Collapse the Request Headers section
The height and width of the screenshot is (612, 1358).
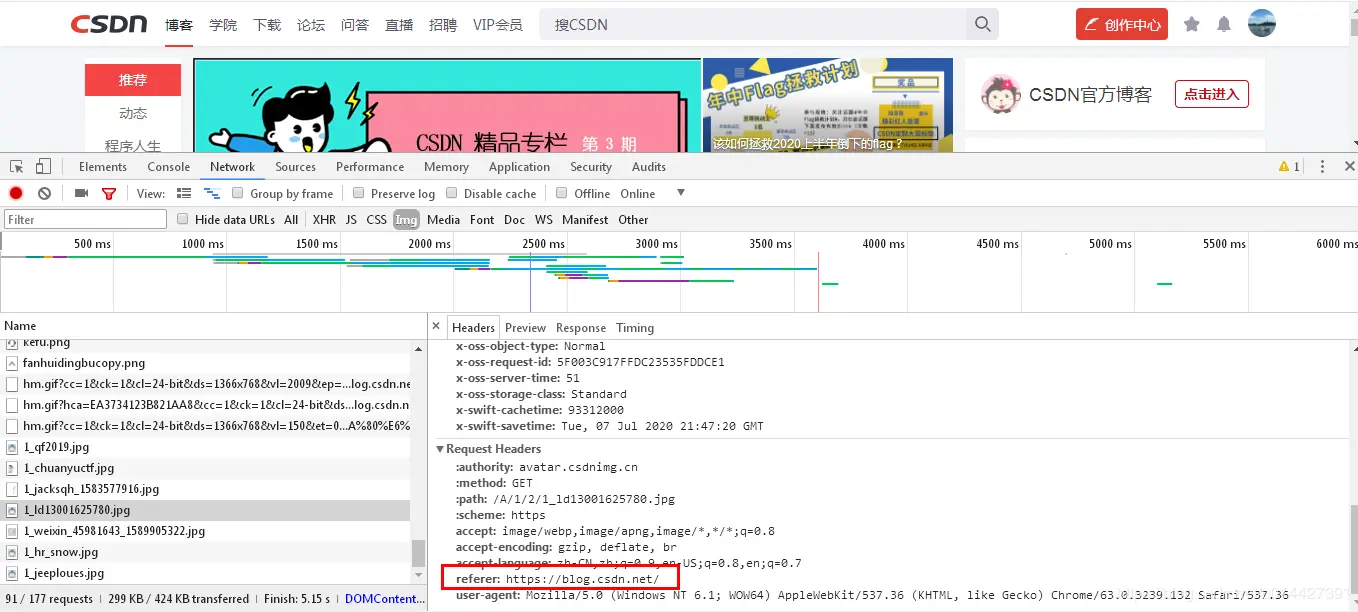click(440, 449)
